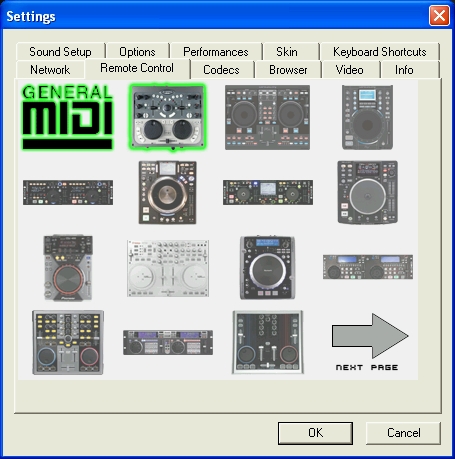The image size is (455, 459).
Task: Open the Skin tab
Action: (287, 52)
